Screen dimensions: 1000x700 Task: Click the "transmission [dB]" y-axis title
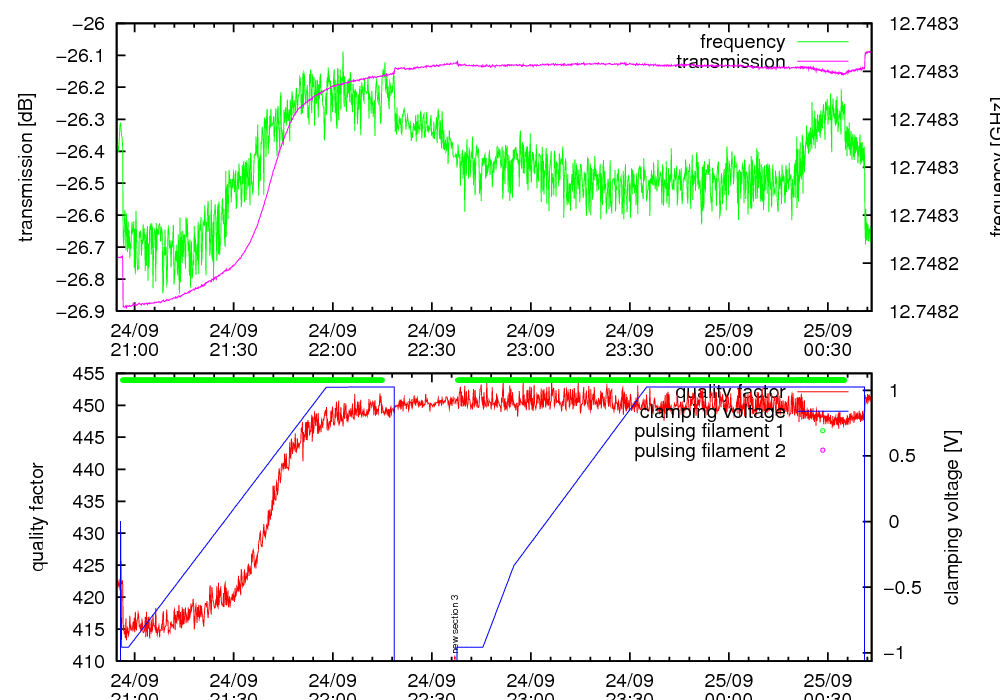point(26,167)
